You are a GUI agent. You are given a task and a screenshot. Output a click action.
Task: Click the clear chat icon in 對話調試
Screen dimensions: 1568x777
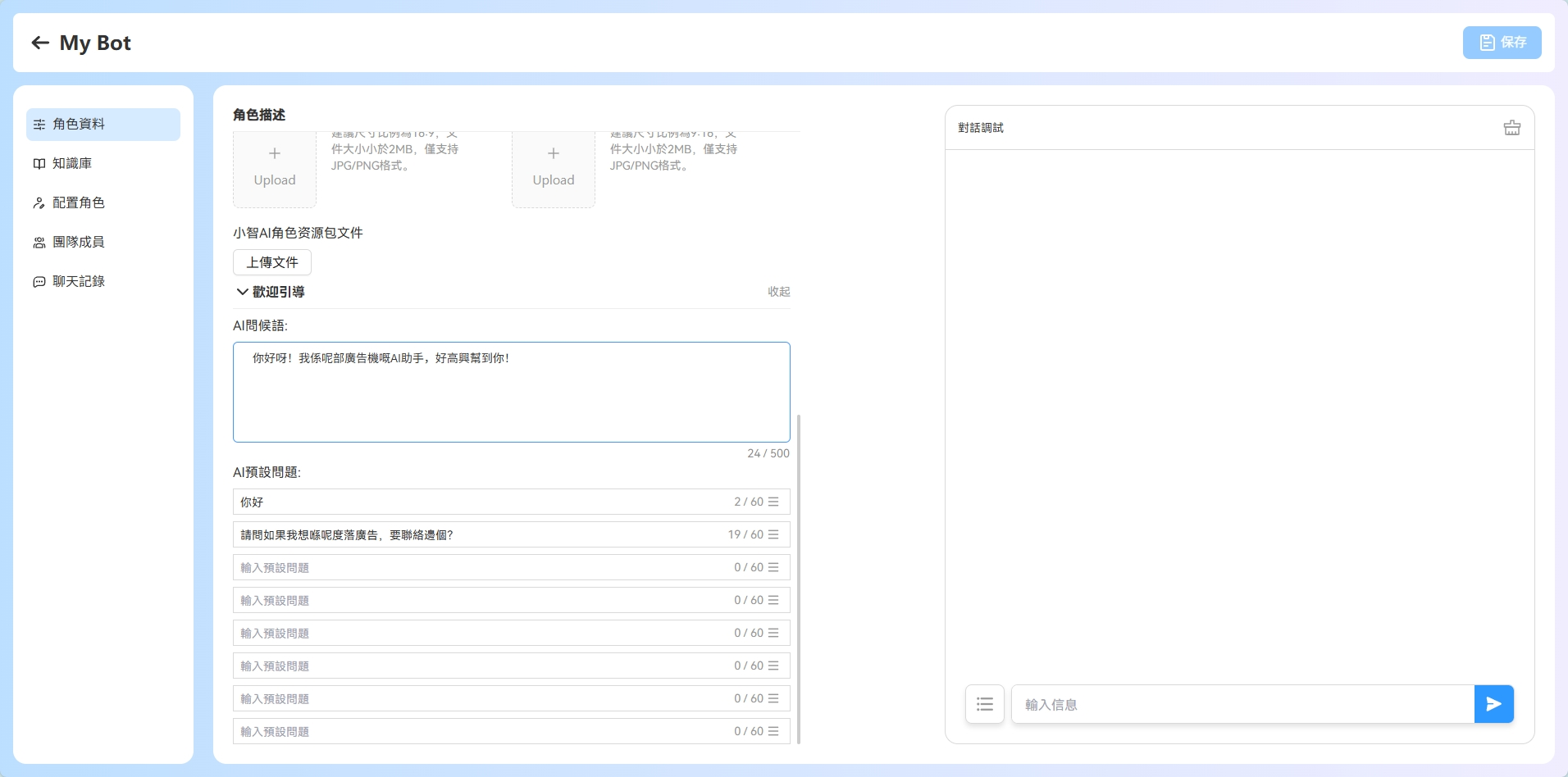[1511, 128]
